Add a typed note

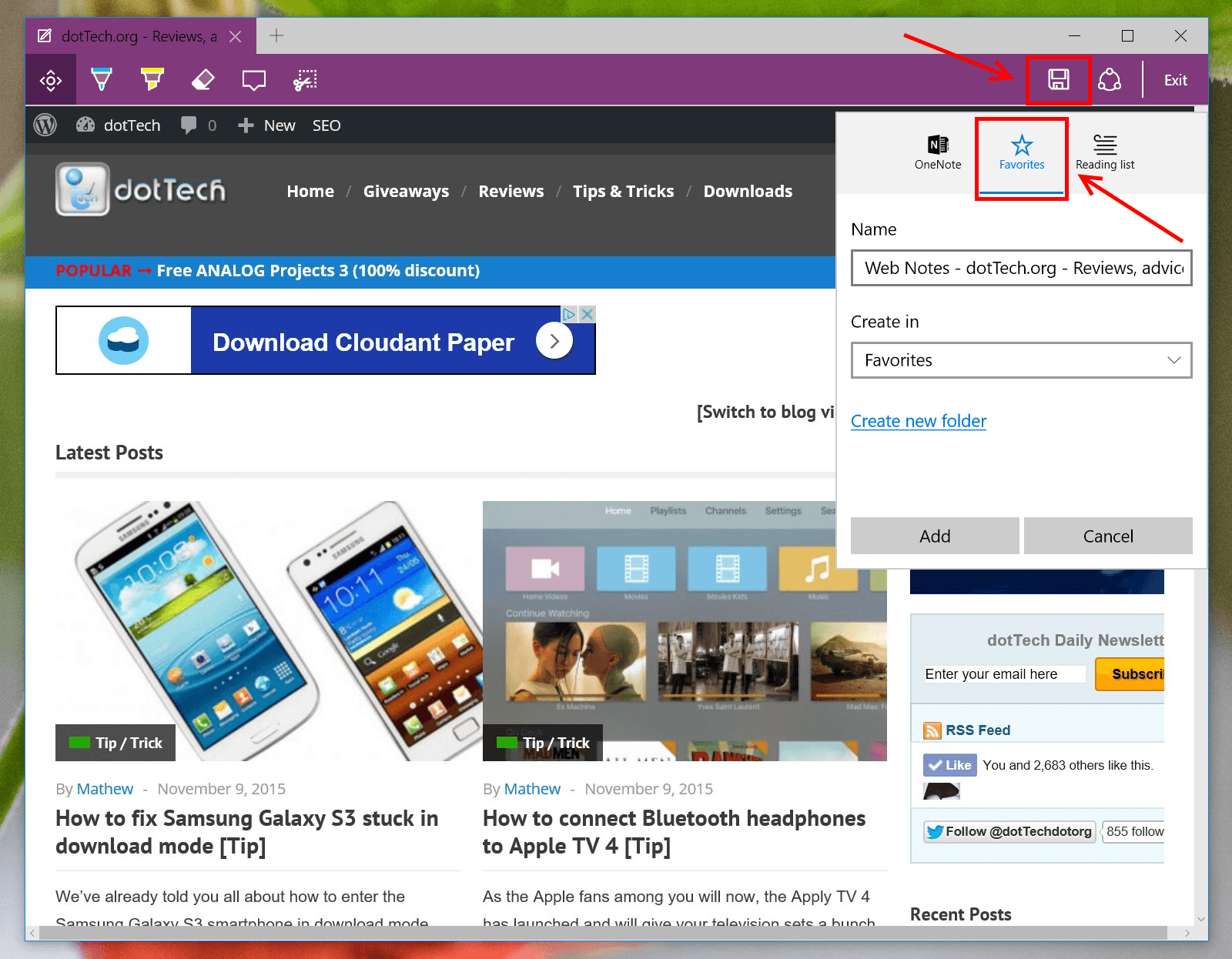(254, 80)
